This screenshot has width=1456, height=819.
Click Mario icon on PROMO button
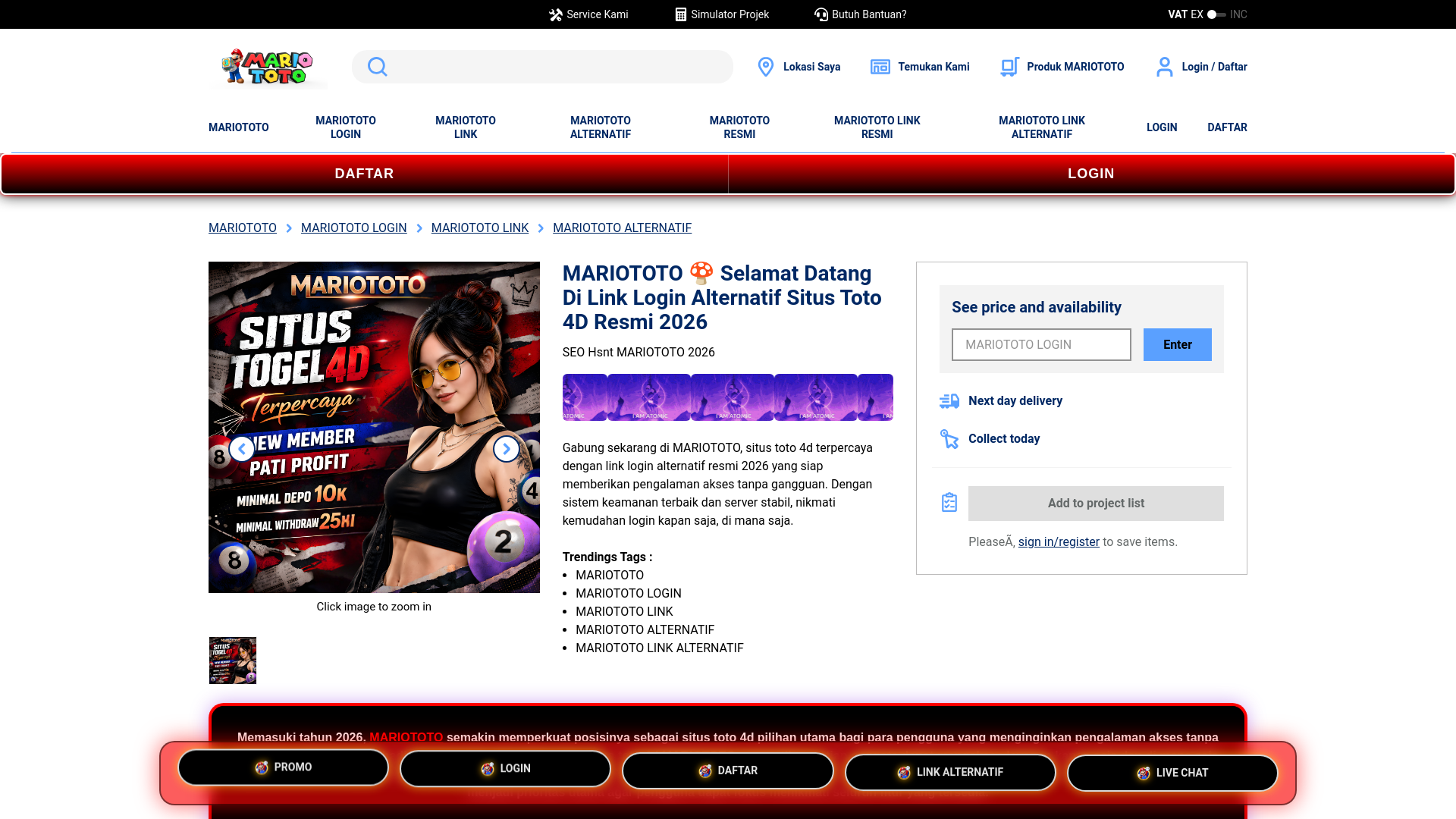coord(262,767)
